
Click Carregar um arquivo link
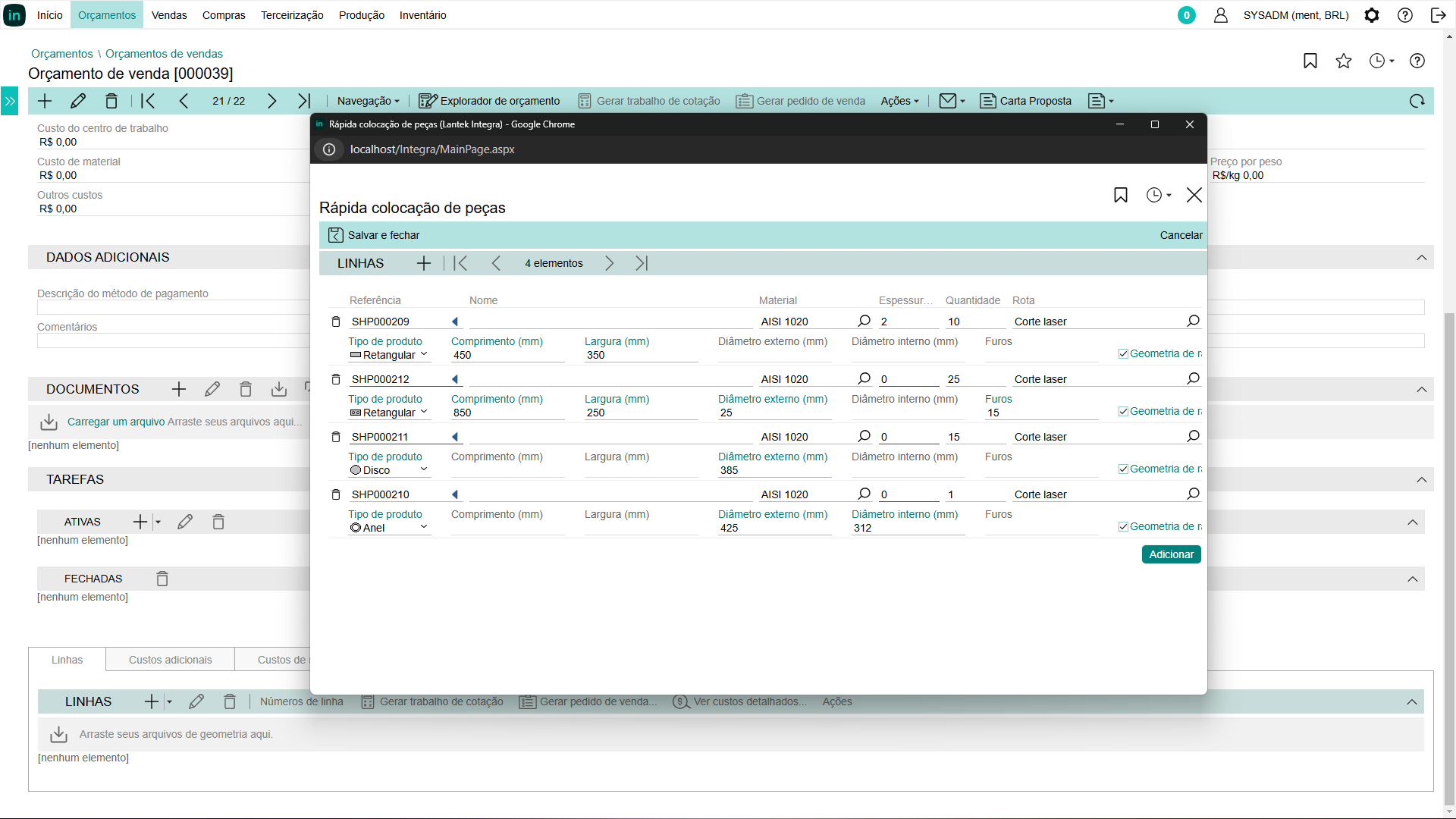point(116,422)
